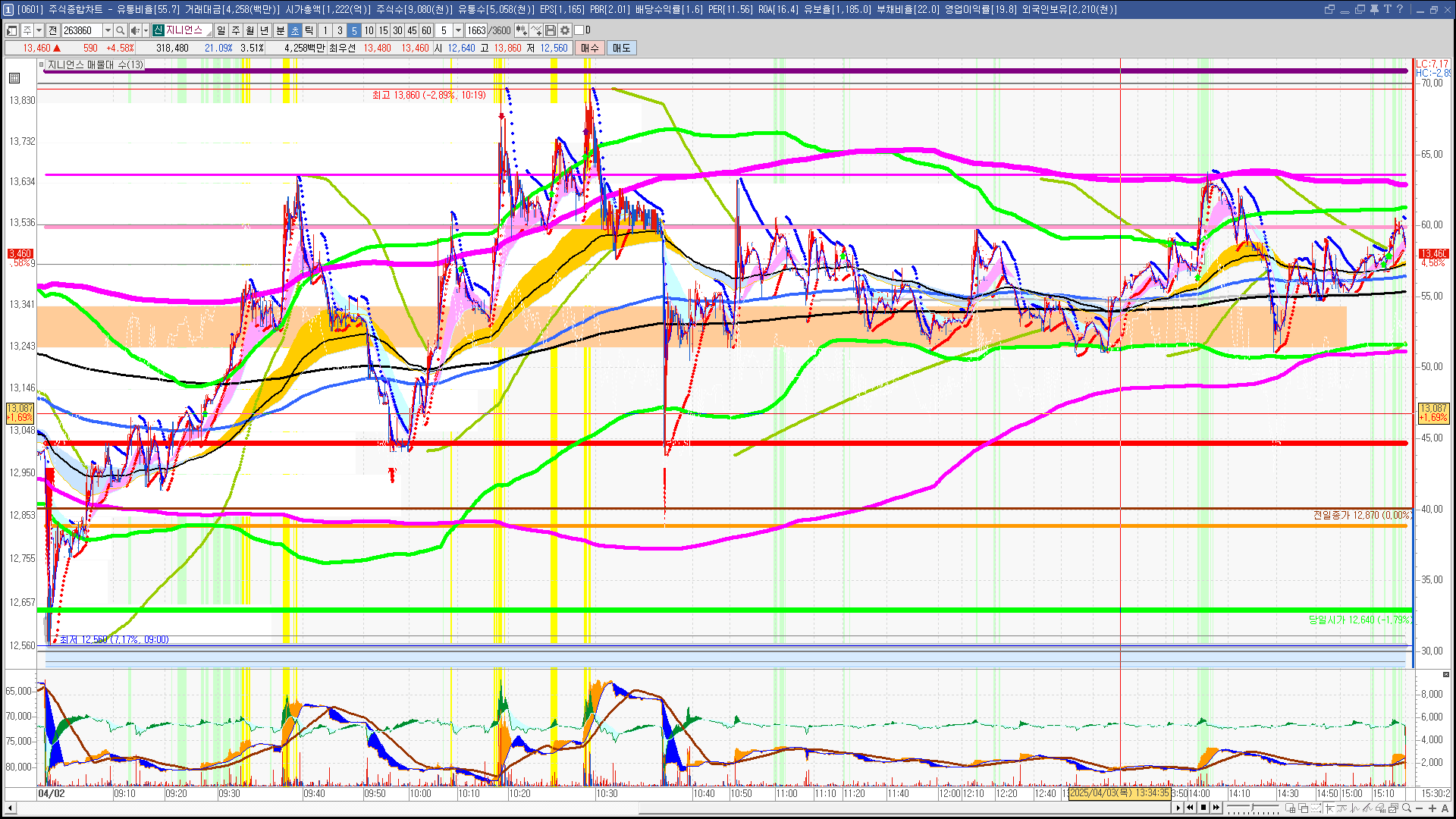Open the 주 dropdown arrow at toolbar left

pyautogui.click(x=39, y=30)
